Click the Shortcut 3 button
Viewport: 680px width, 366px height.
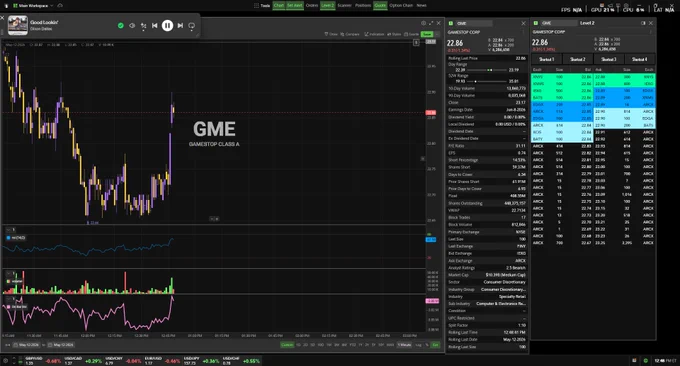point(608,59)
